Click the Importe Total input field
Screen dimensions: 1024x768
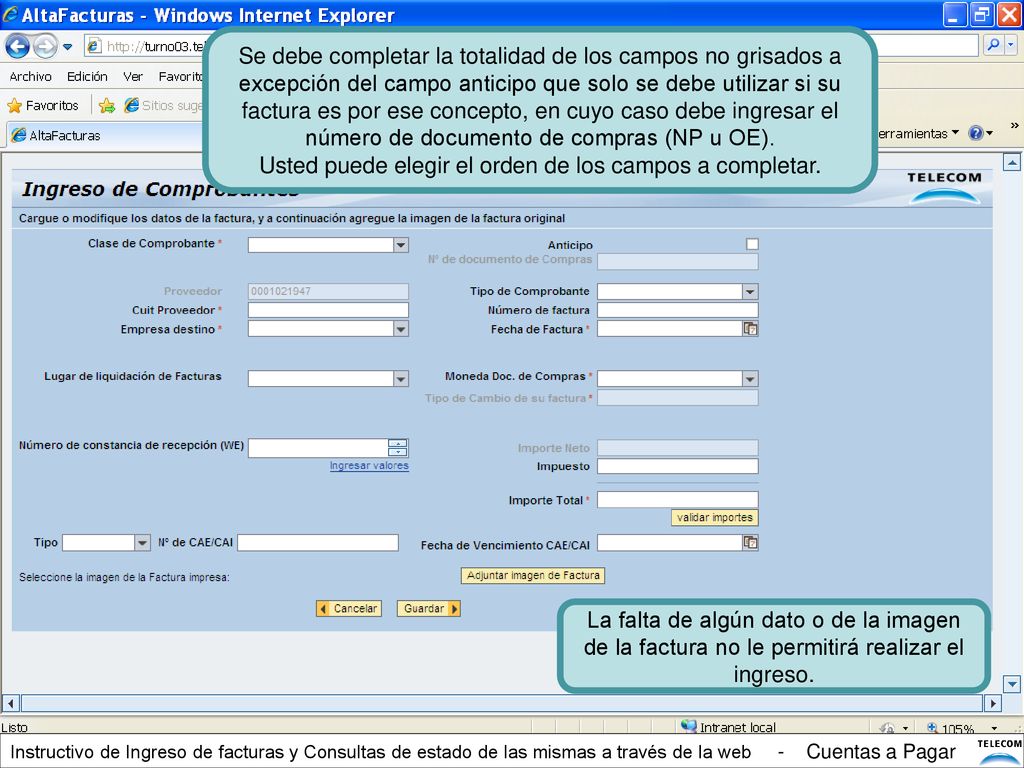[677, 500]
